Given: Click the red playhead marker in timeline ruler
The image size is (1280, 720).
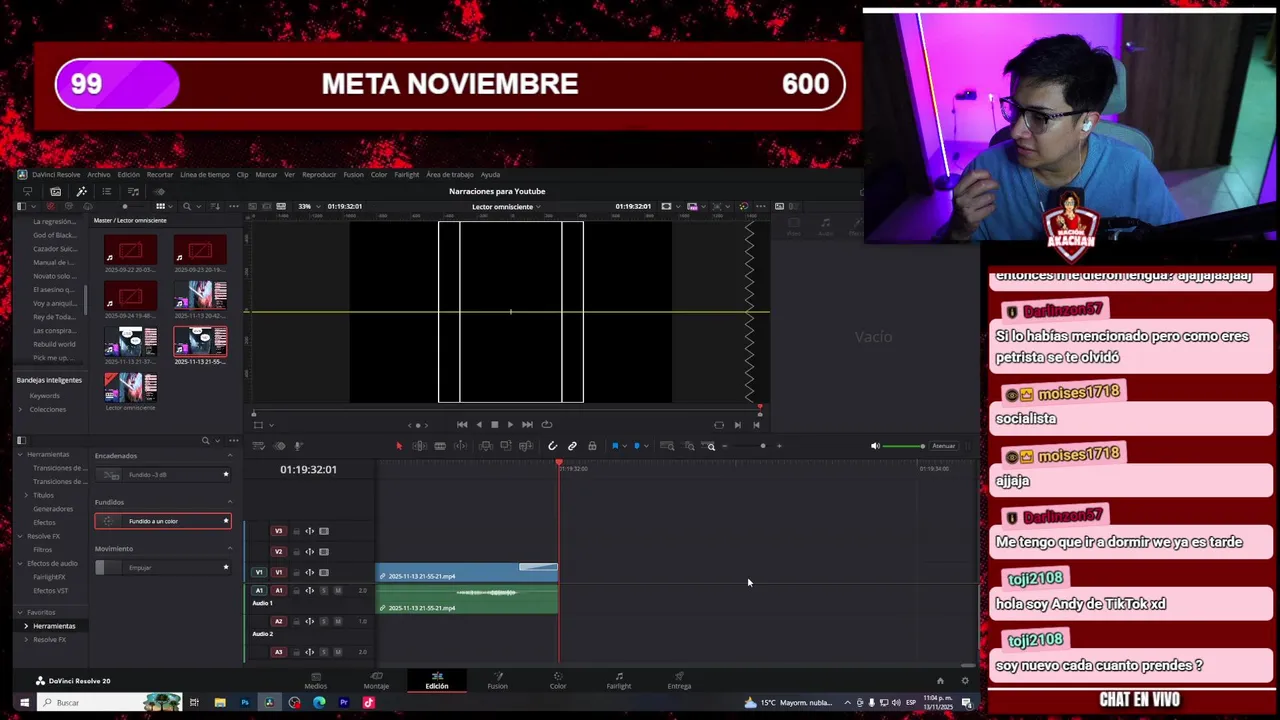Looking at the screenshot, I should 559,463.
